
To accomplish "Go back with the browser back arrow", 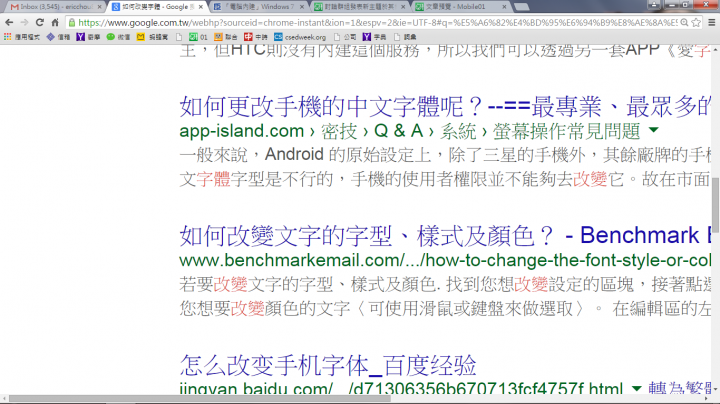I will click(9, 22).
